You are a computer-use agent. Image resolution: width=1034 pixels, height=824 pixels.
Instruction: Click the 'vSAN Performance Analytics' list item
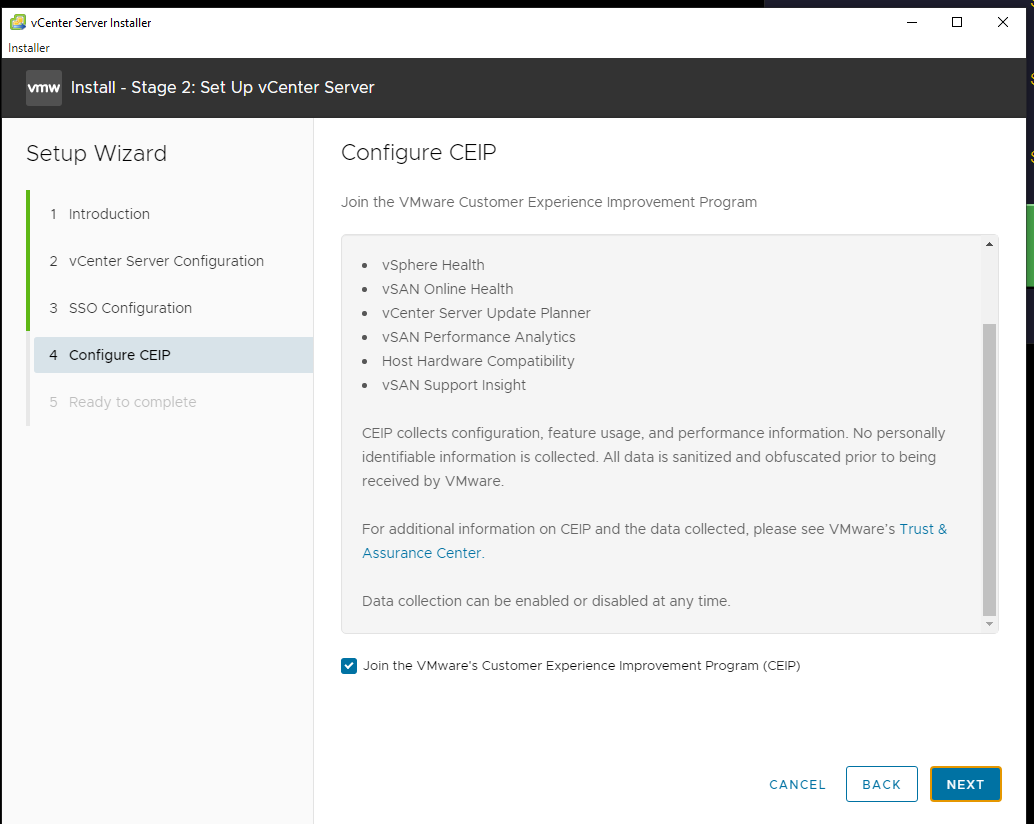(x=478, y=338)
